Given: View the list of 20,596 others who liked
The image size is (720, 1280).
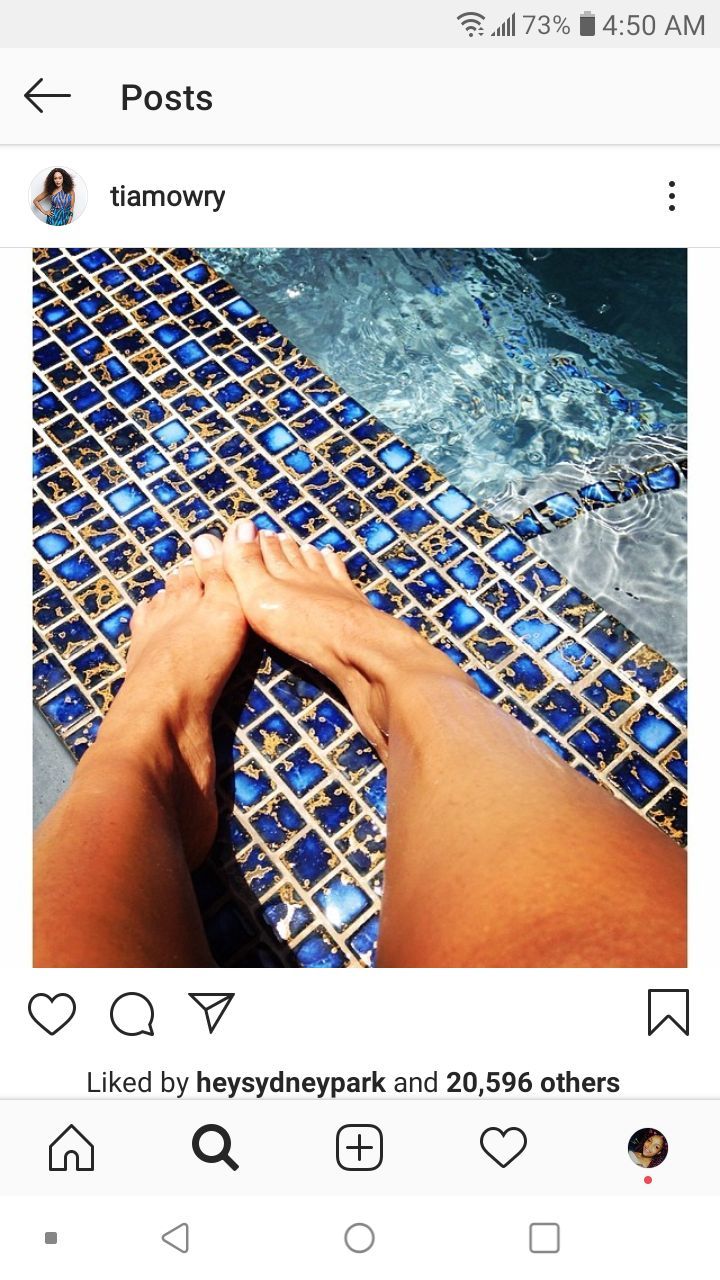Looking at the screenshot, I should (533, 1082).
